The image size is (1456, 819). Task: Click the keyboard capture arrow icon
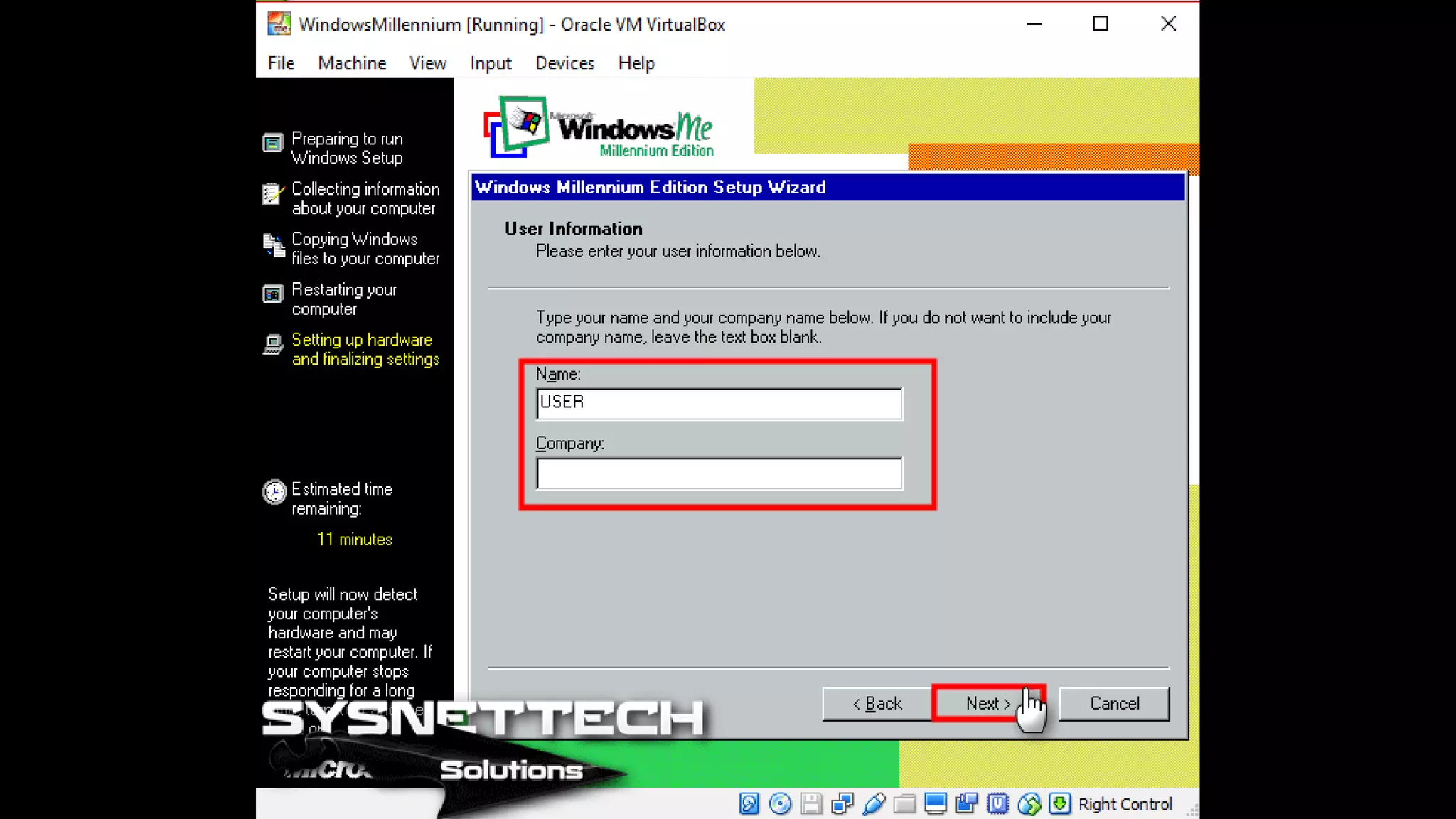click(1060, 804)
